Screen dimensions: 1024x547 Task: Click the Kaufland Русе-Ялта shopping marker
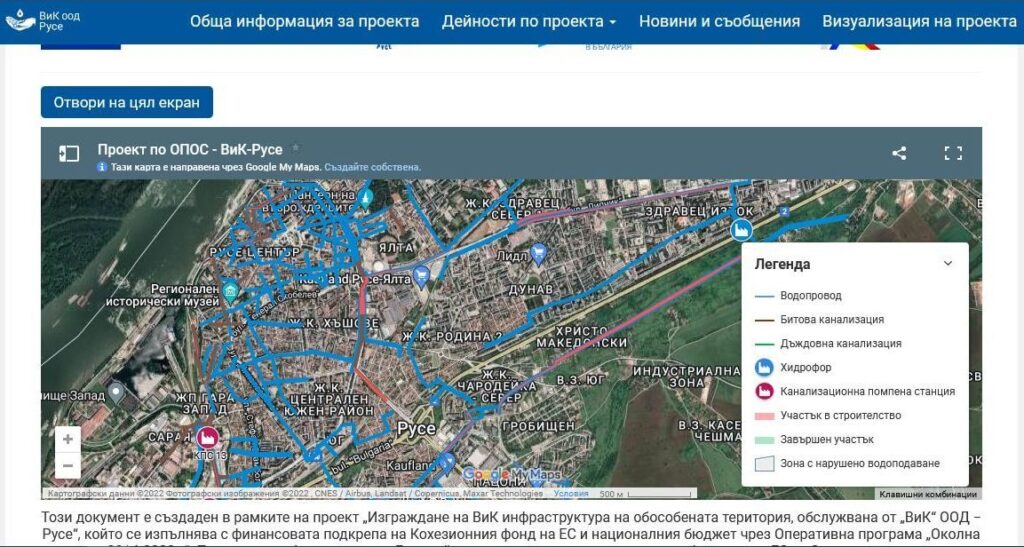tap(422, 276)
